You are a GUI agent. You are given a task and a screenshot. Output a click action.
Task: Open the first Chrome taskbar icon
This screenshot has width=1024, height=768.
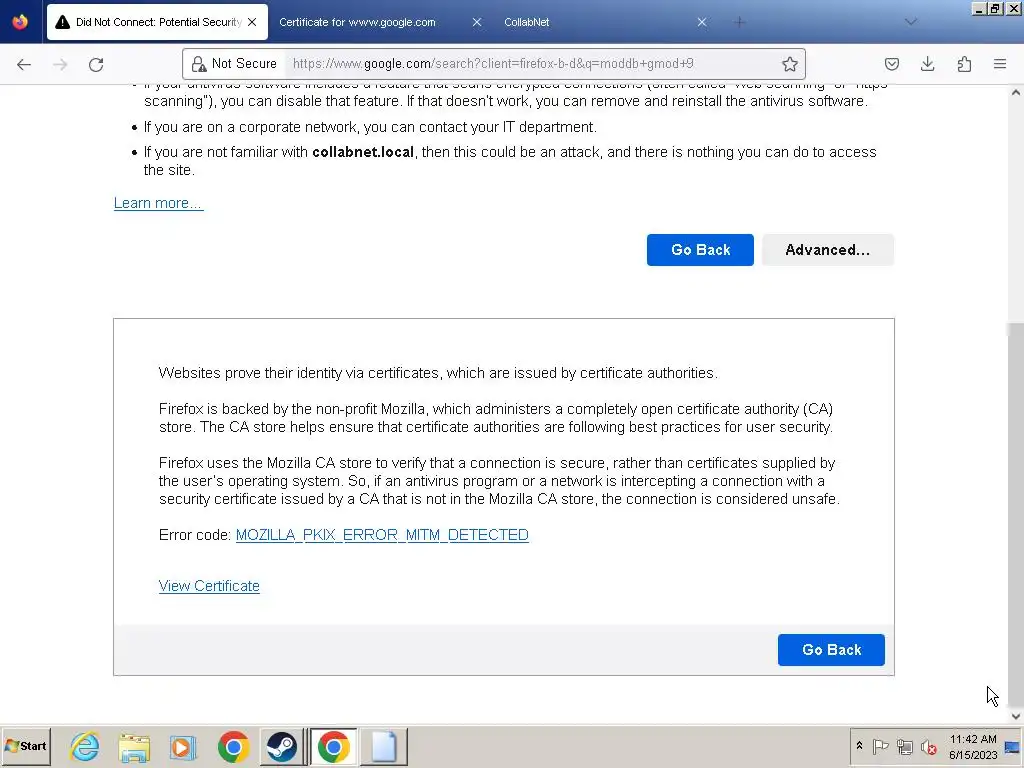233,746
